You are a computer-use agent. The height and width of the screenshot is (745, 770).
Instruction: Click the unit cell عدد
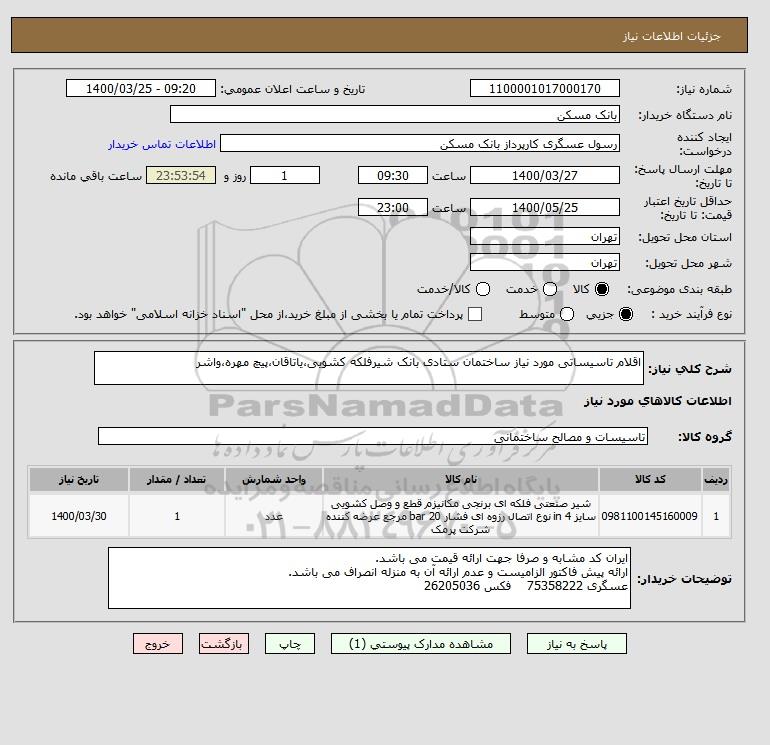274,516
